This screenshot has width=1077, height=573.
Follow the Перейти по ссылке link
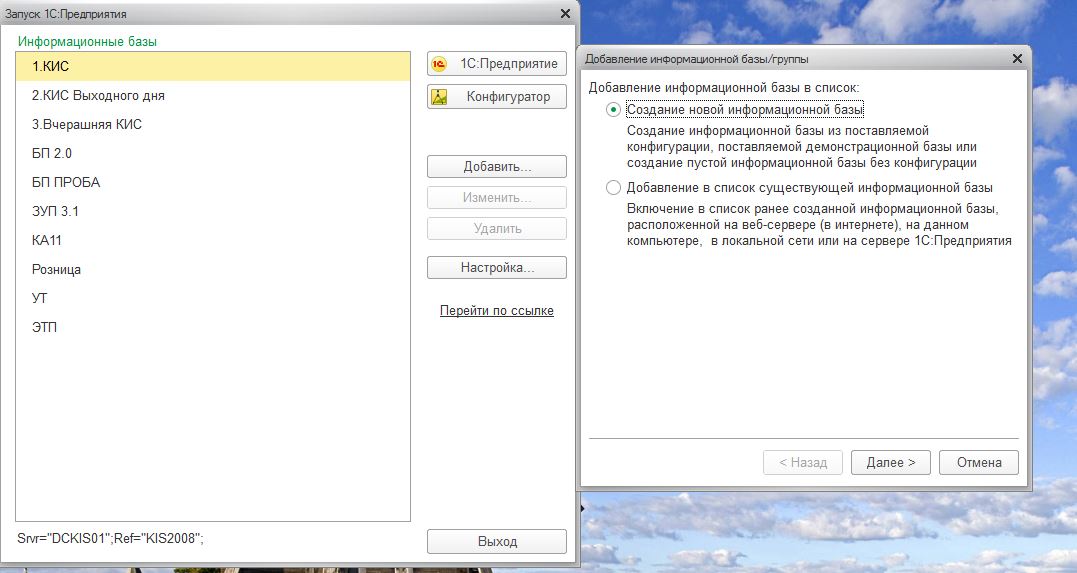(497, 311)
